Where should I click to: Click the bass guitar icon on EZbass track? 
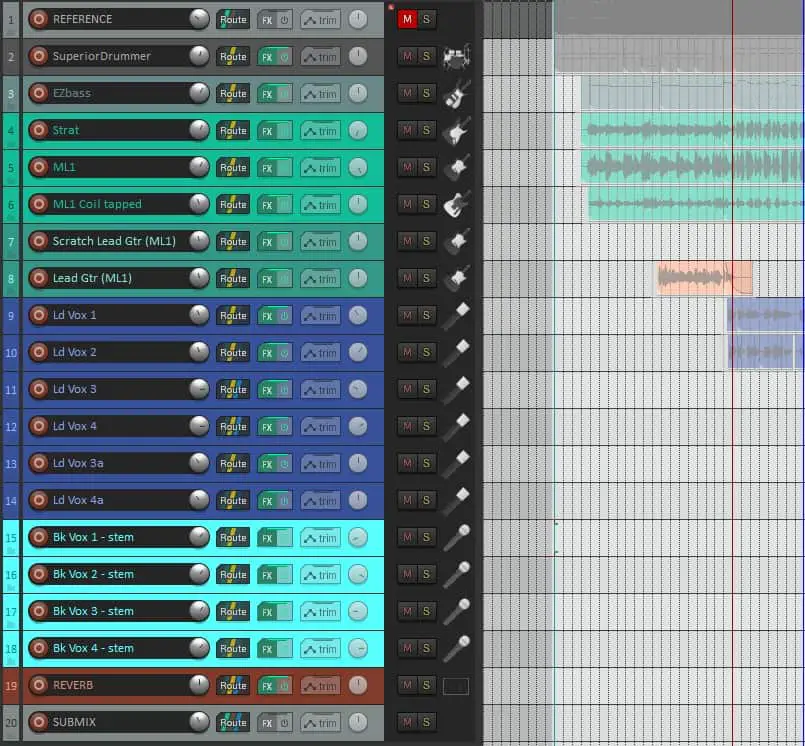click(x=456, y=93)
